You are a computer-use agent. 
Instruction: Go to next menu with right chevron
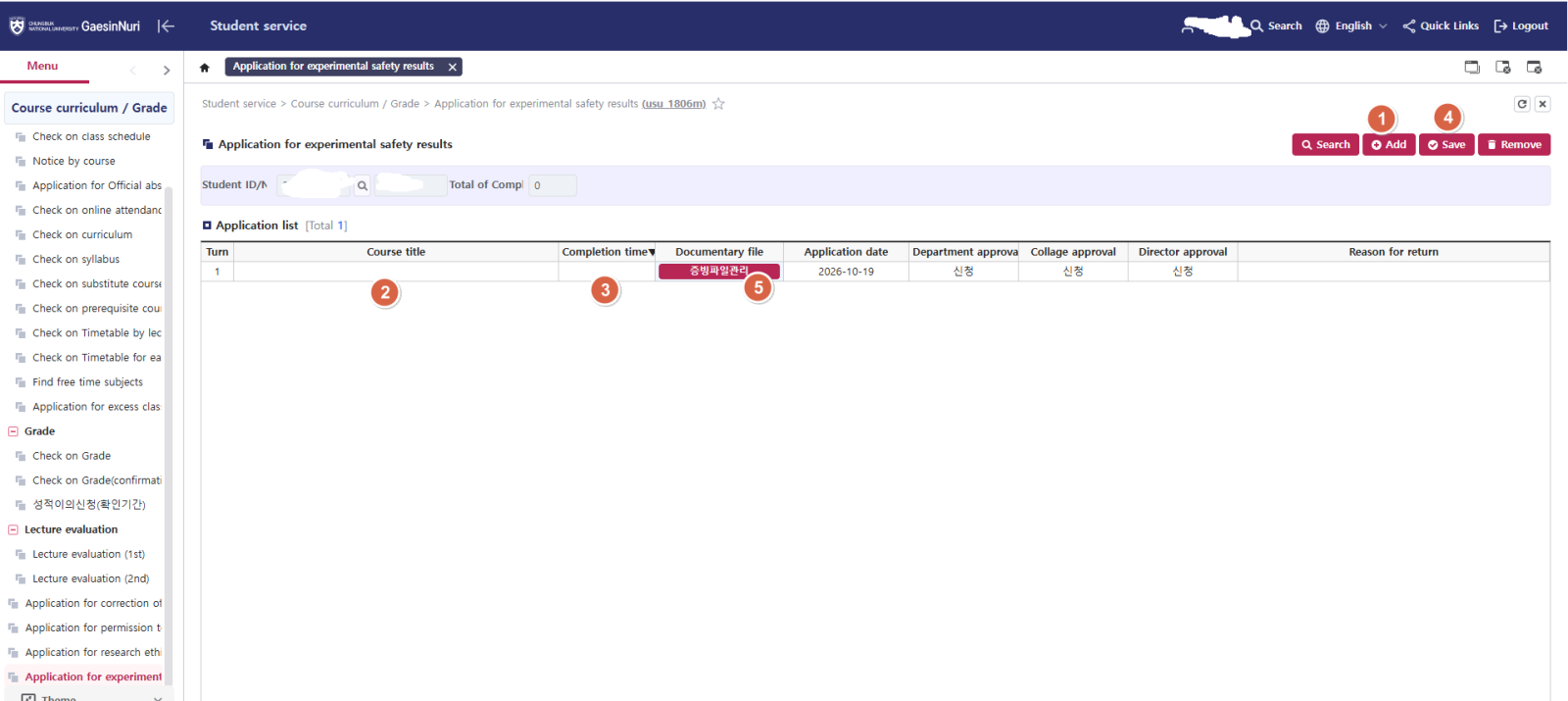tap(167, 71)
